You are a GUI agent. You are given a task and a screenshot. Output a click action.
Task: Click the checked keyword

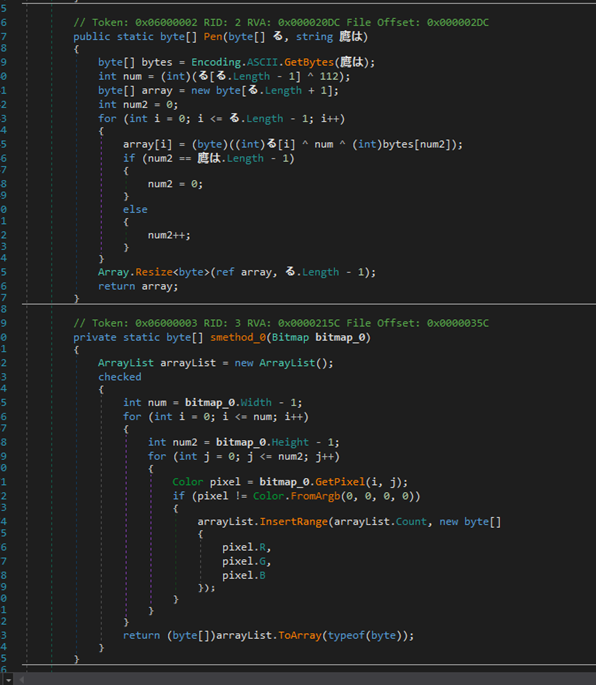tap(120, 377)
